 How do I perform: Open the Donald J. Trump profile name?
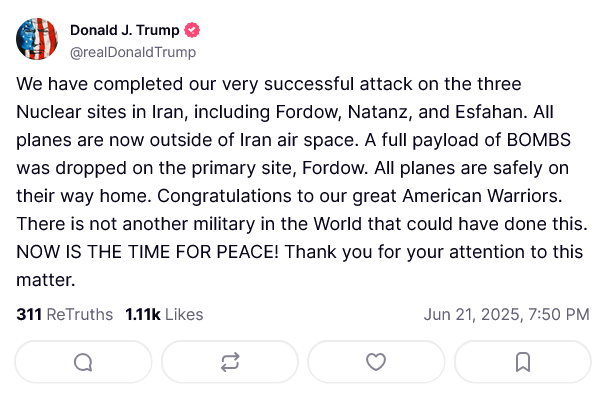click(x=124, y=30)
